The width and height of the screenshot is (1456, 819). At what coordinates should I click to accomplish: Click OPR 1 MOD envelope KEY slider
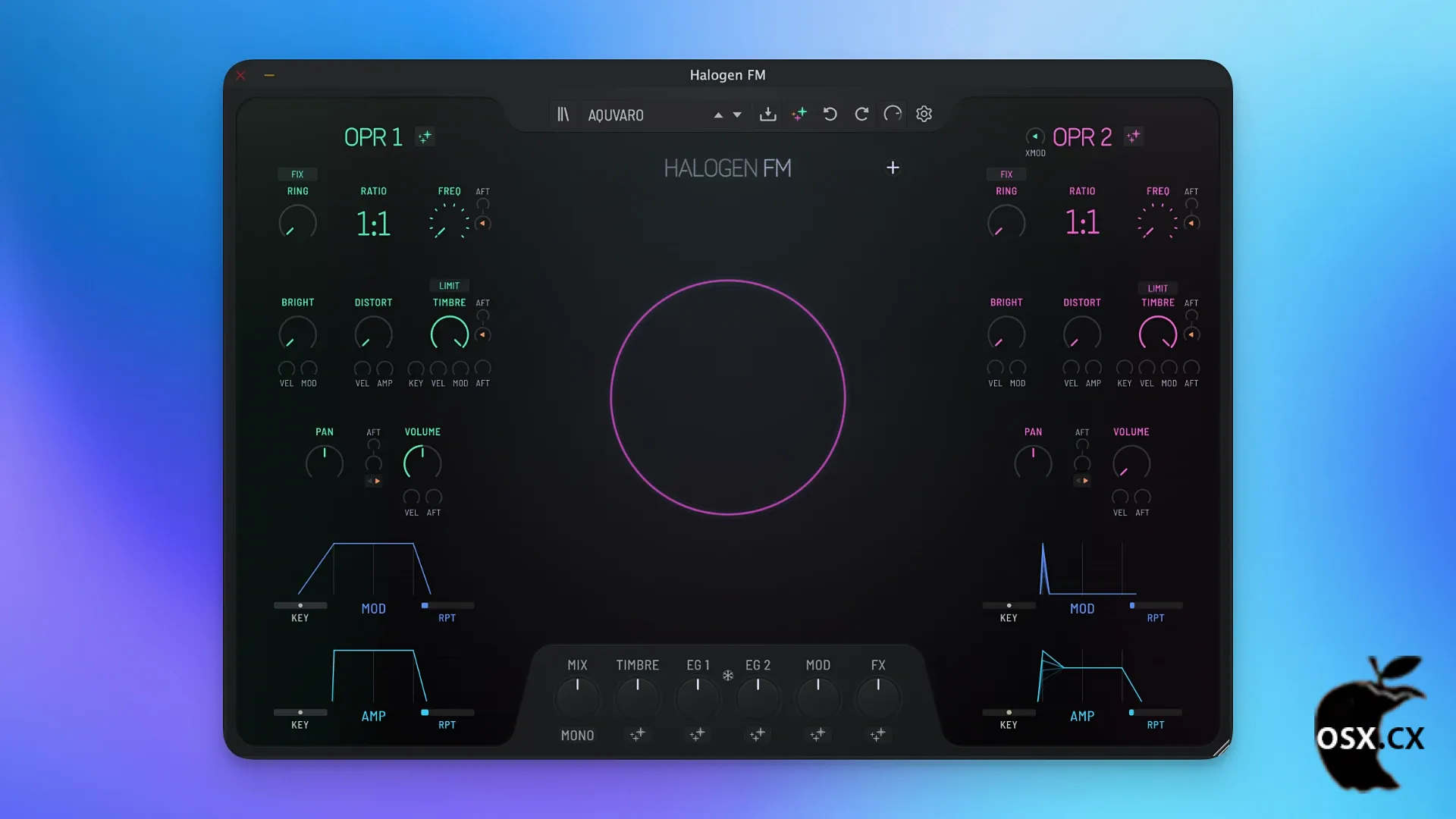click(300, 605)
